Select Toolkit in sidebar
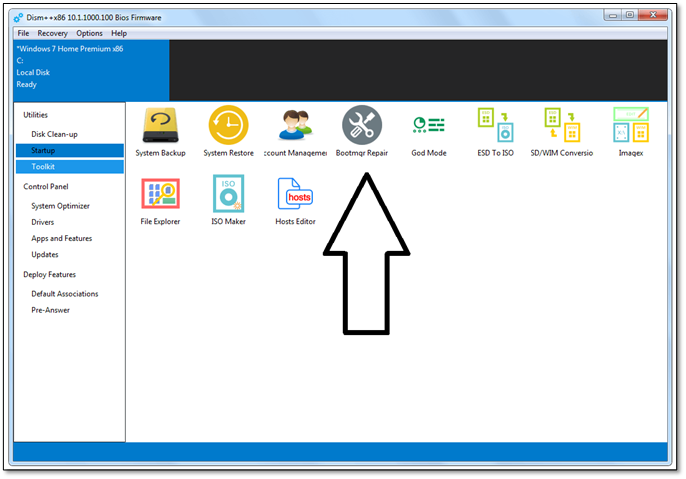Screen dimensions: 686x479 click(70, 167)
